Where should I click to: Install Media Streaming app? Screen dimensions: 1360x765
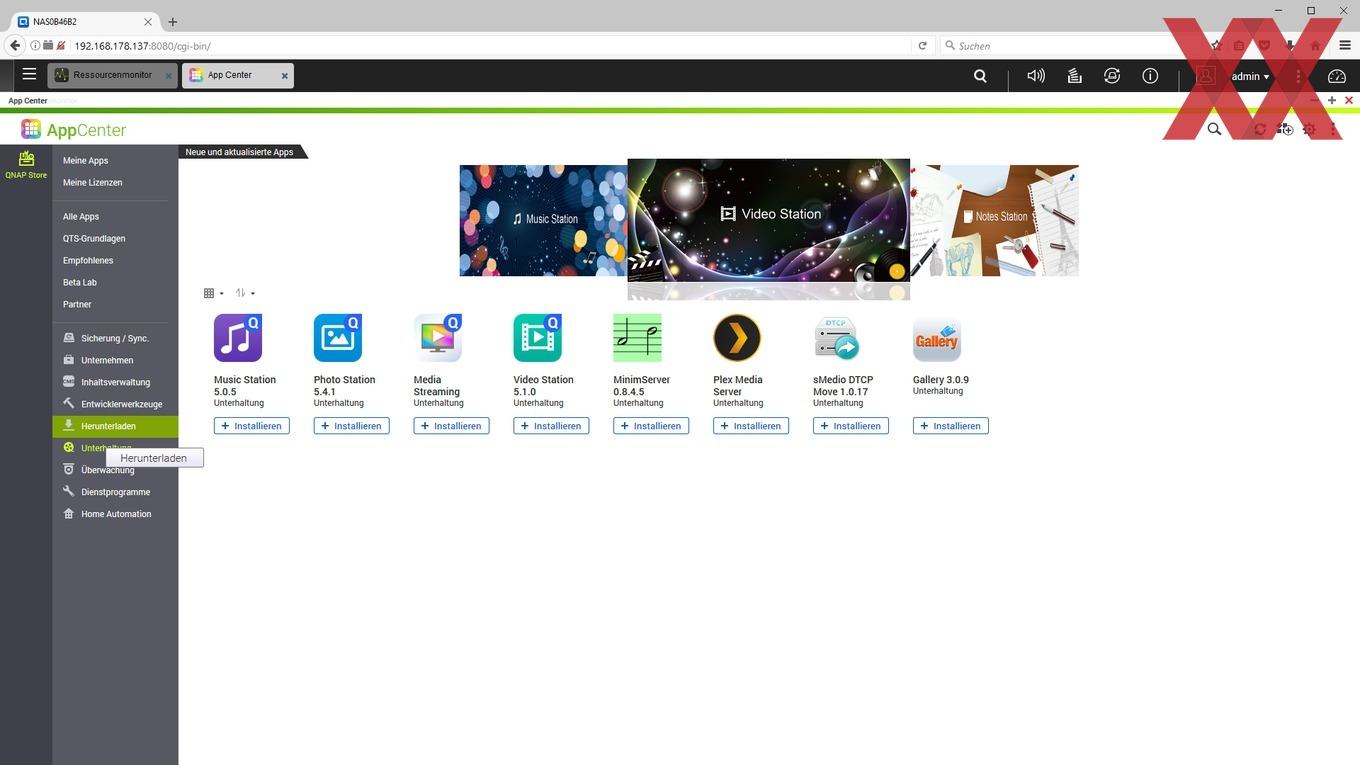click(x=451, y=426)
